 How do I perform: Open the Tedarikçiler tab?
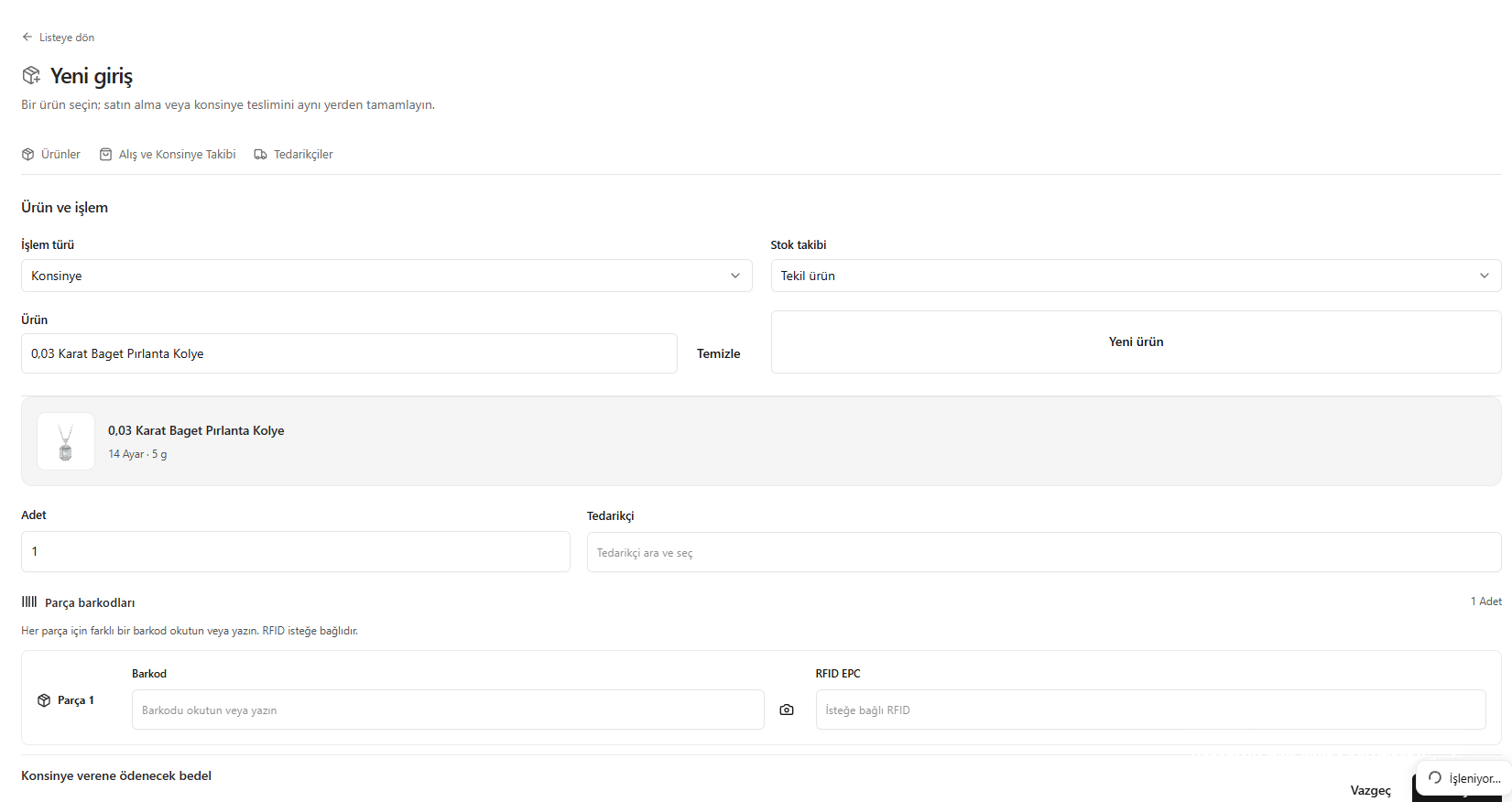click(293, 155)
